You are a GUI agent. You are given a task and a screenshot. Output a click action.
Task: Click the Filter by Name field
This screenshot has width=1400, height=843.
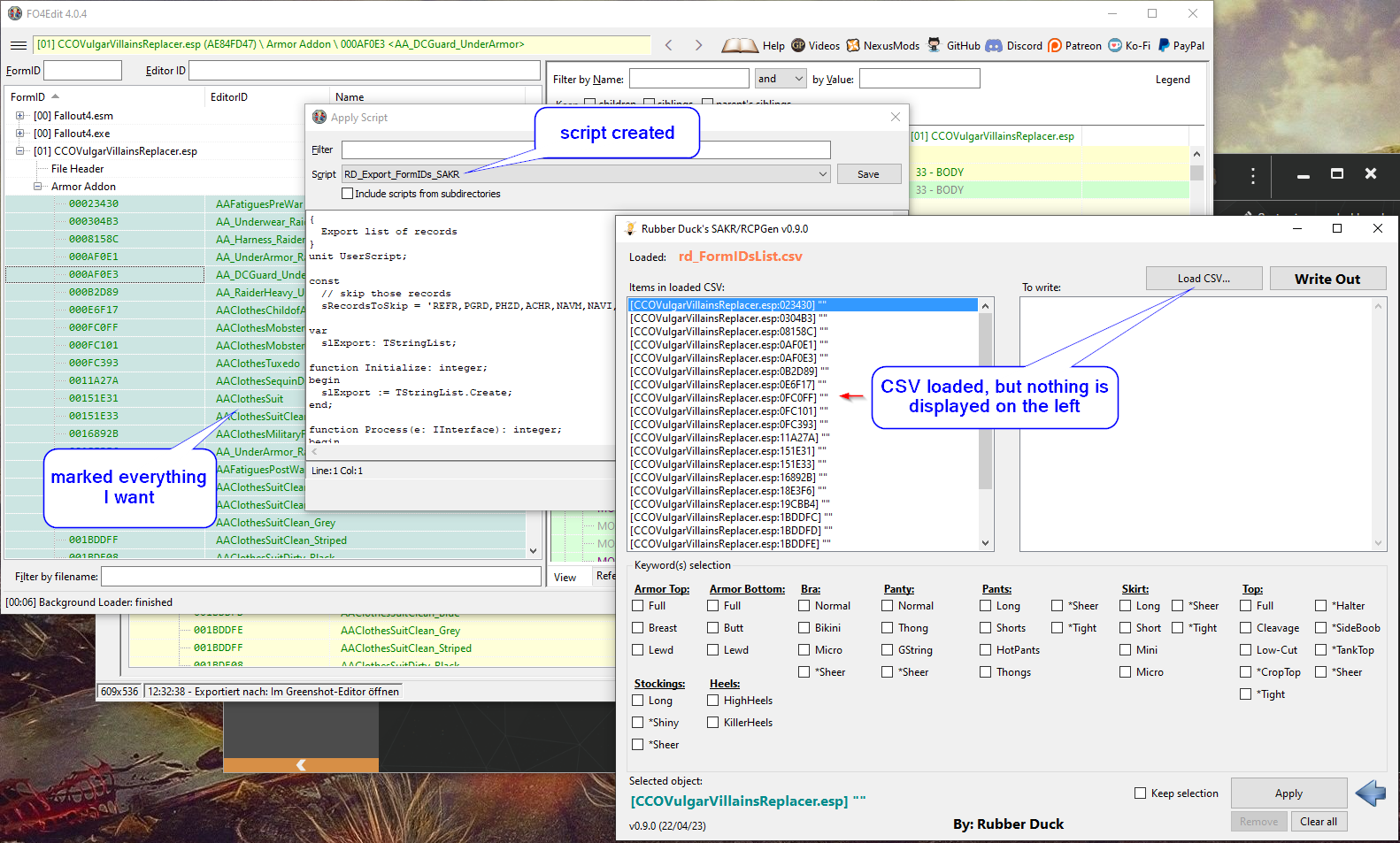pyautogui.click(x=688, y=79)
